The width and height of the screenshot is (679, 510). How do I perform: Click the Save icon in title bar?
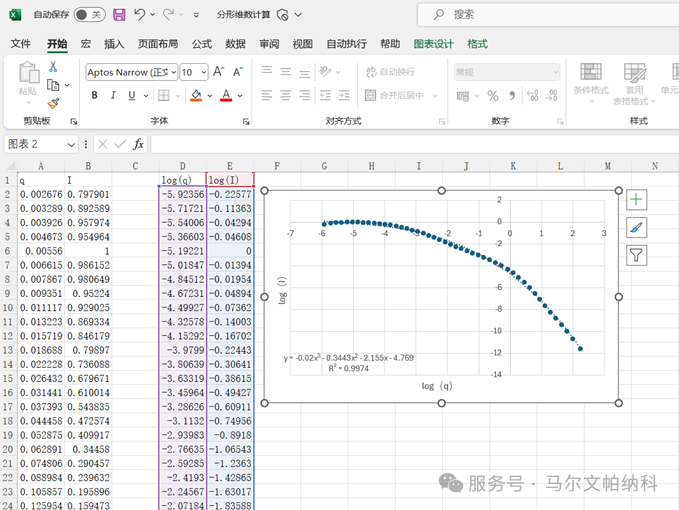tap(119, 15)
